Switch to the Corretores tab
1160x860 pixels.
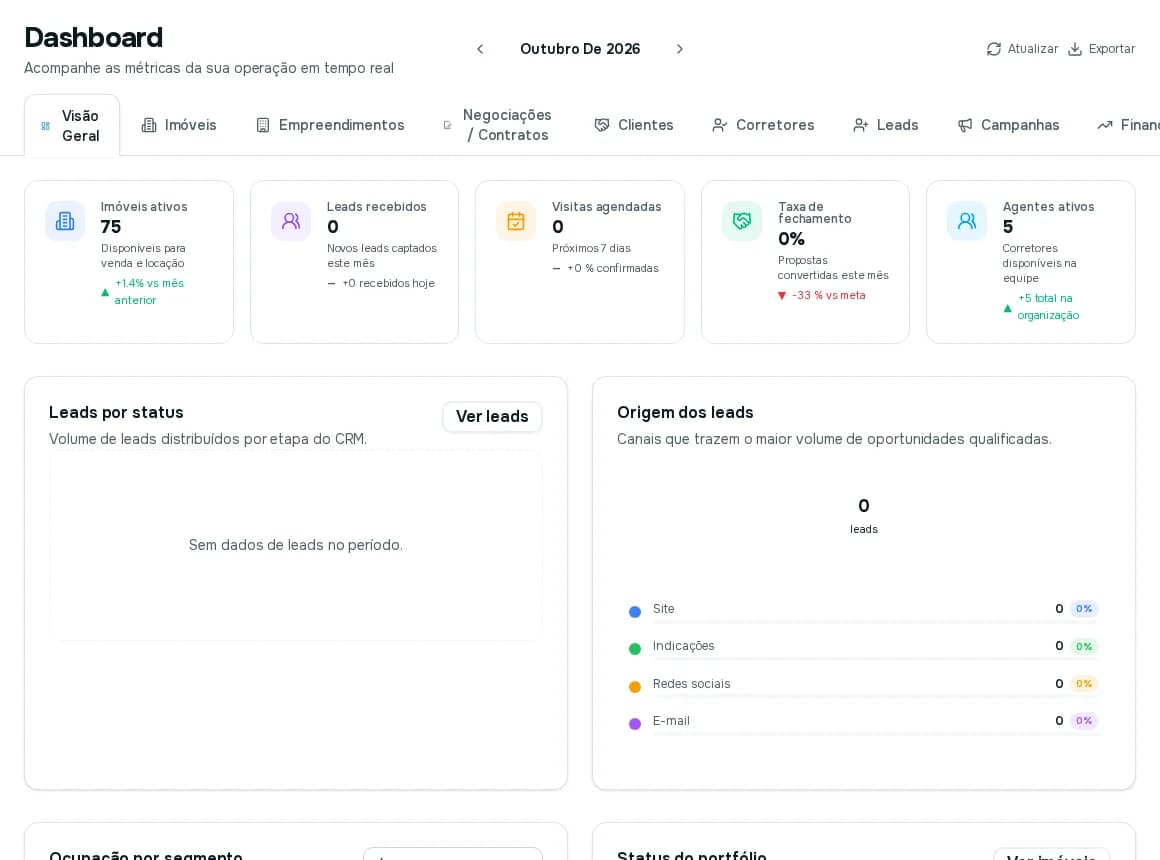763,125
